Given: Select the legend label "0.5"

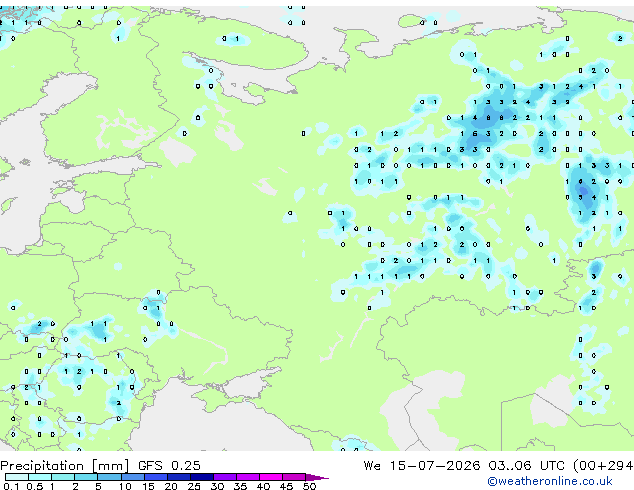Looking at the screenshot, I should (x=35, y=486).
